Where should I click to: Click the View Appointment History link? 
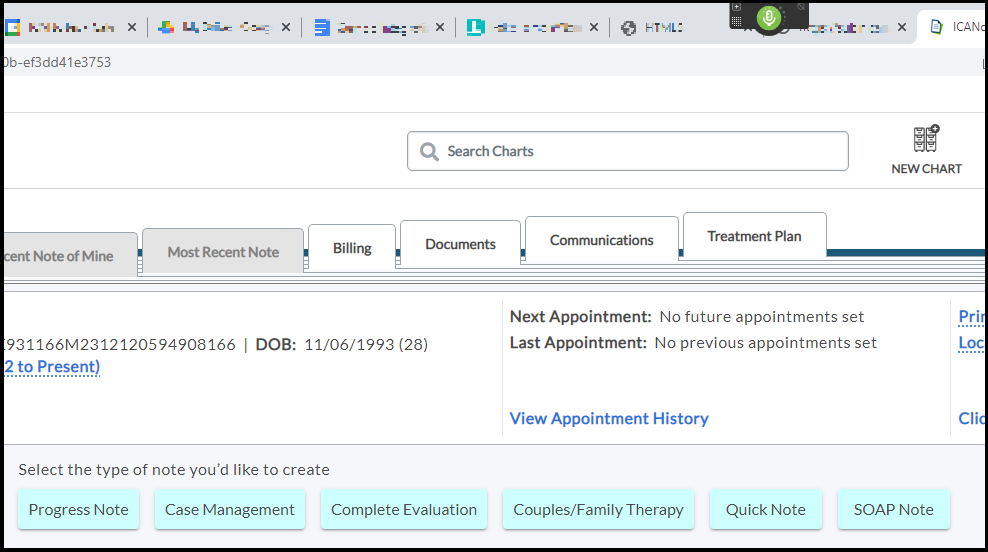point(609,418)
